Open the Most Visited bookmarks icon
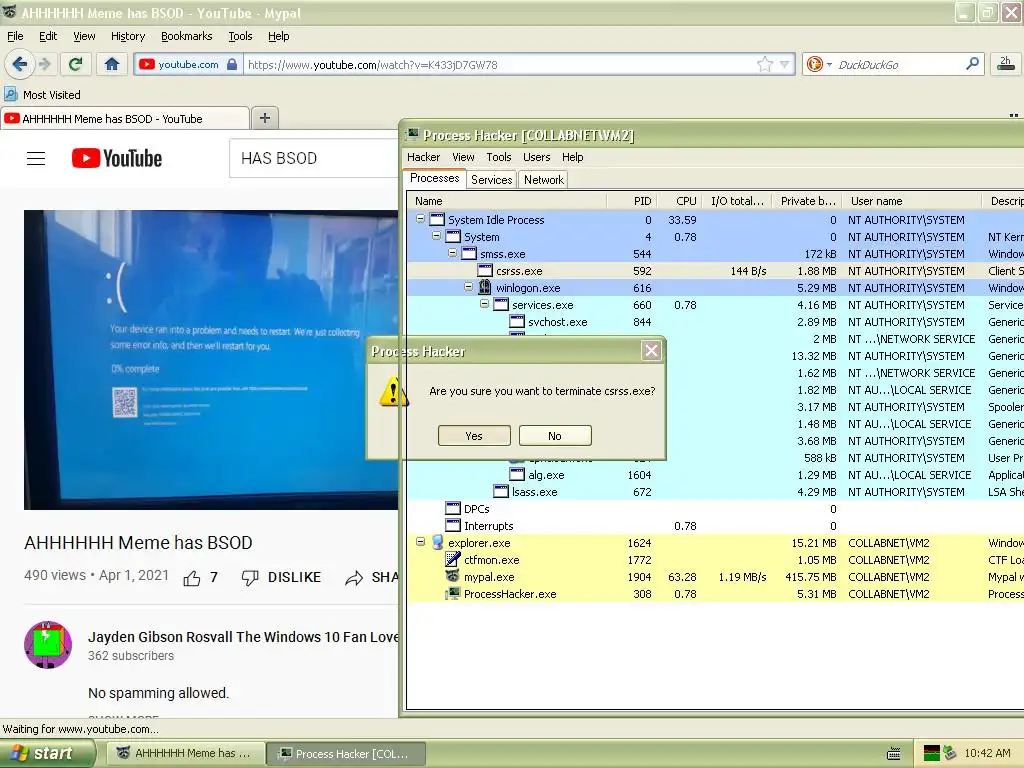Image resolution: width=1024 pixels, height=768 pixels. 11,94
